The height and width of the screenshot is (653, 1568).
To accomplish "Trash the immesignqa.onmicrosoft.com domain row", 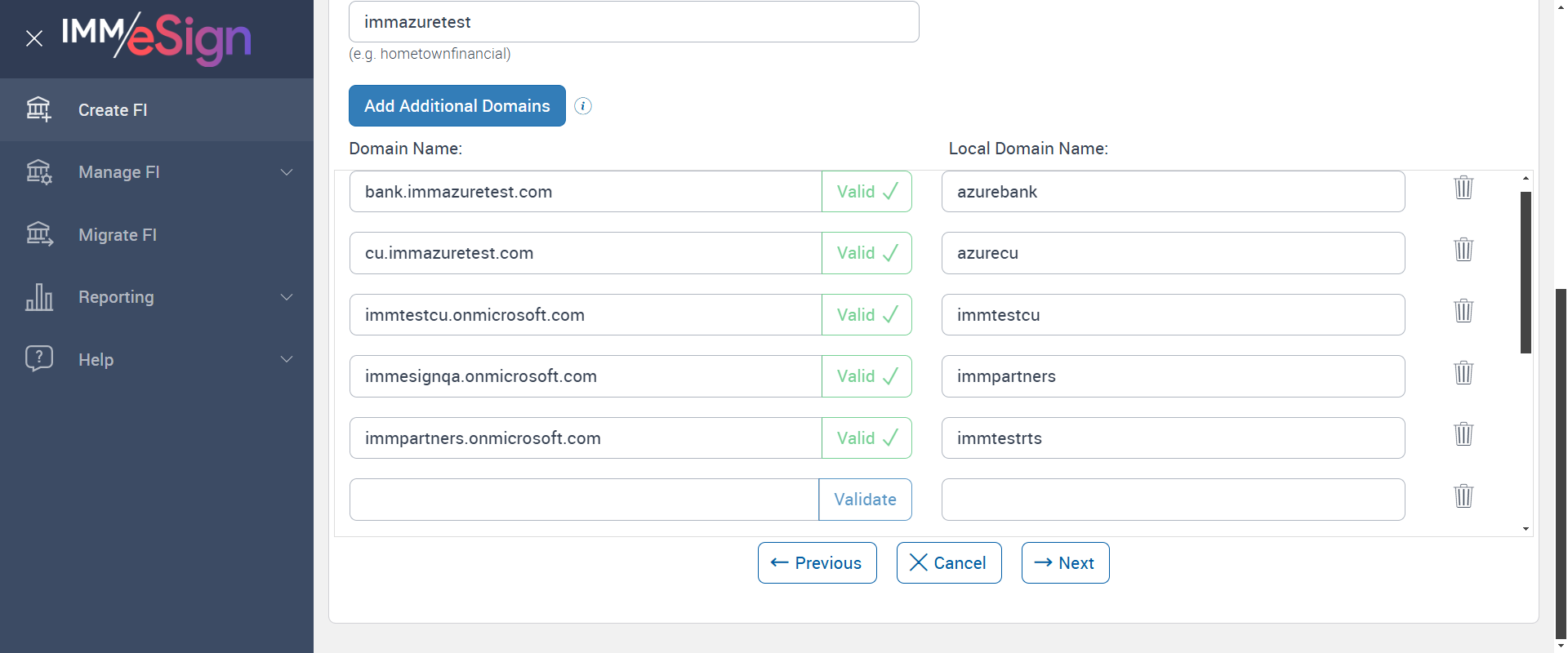I will coord(1463,373).
